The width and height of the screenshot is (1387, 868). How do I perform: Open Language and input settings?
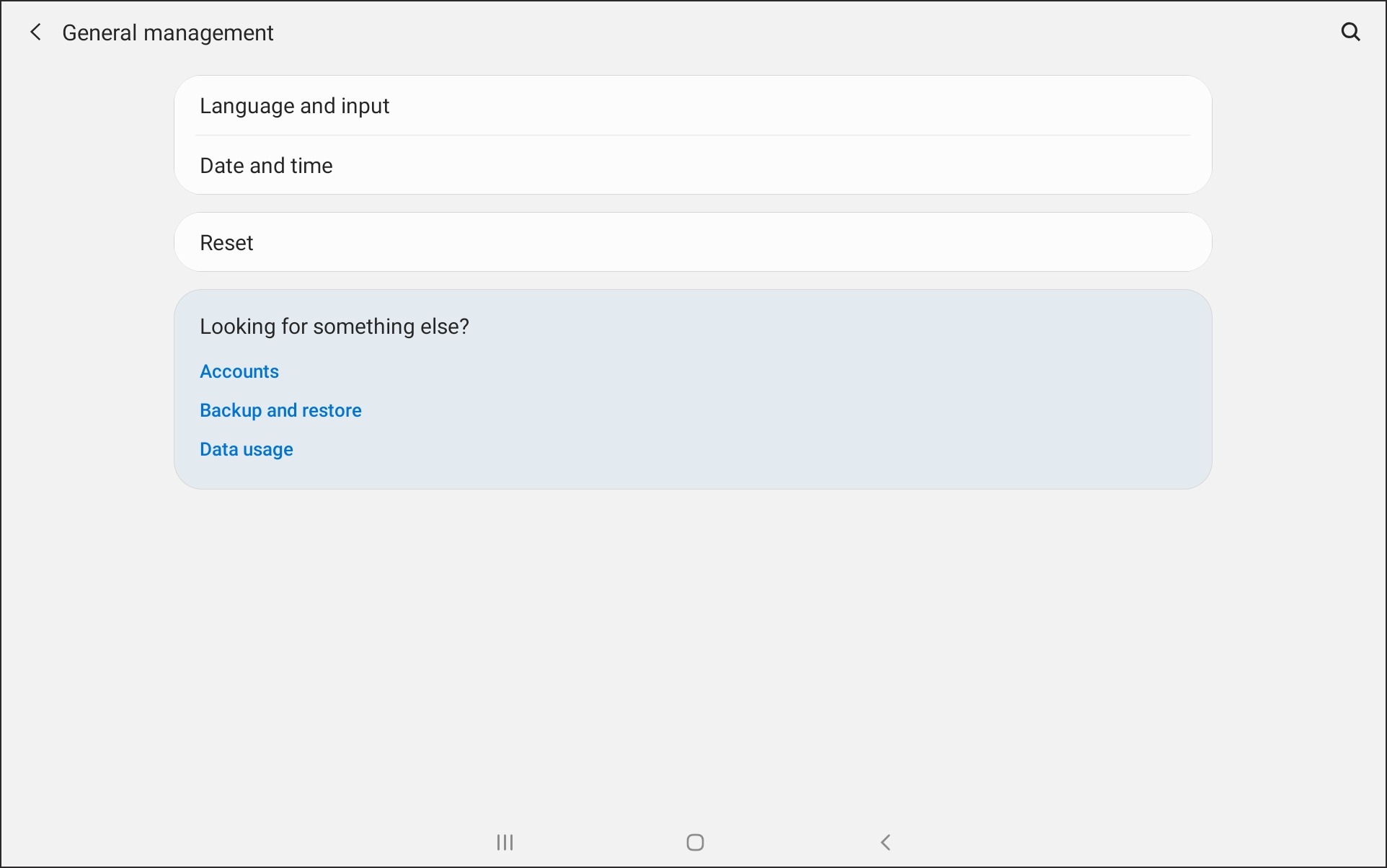click(693, 106)
